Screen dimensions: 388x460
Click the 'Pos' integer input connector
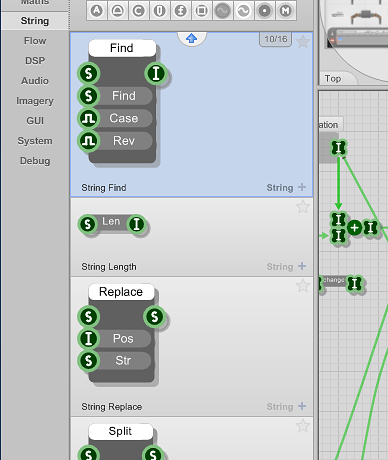click(89, 339)
